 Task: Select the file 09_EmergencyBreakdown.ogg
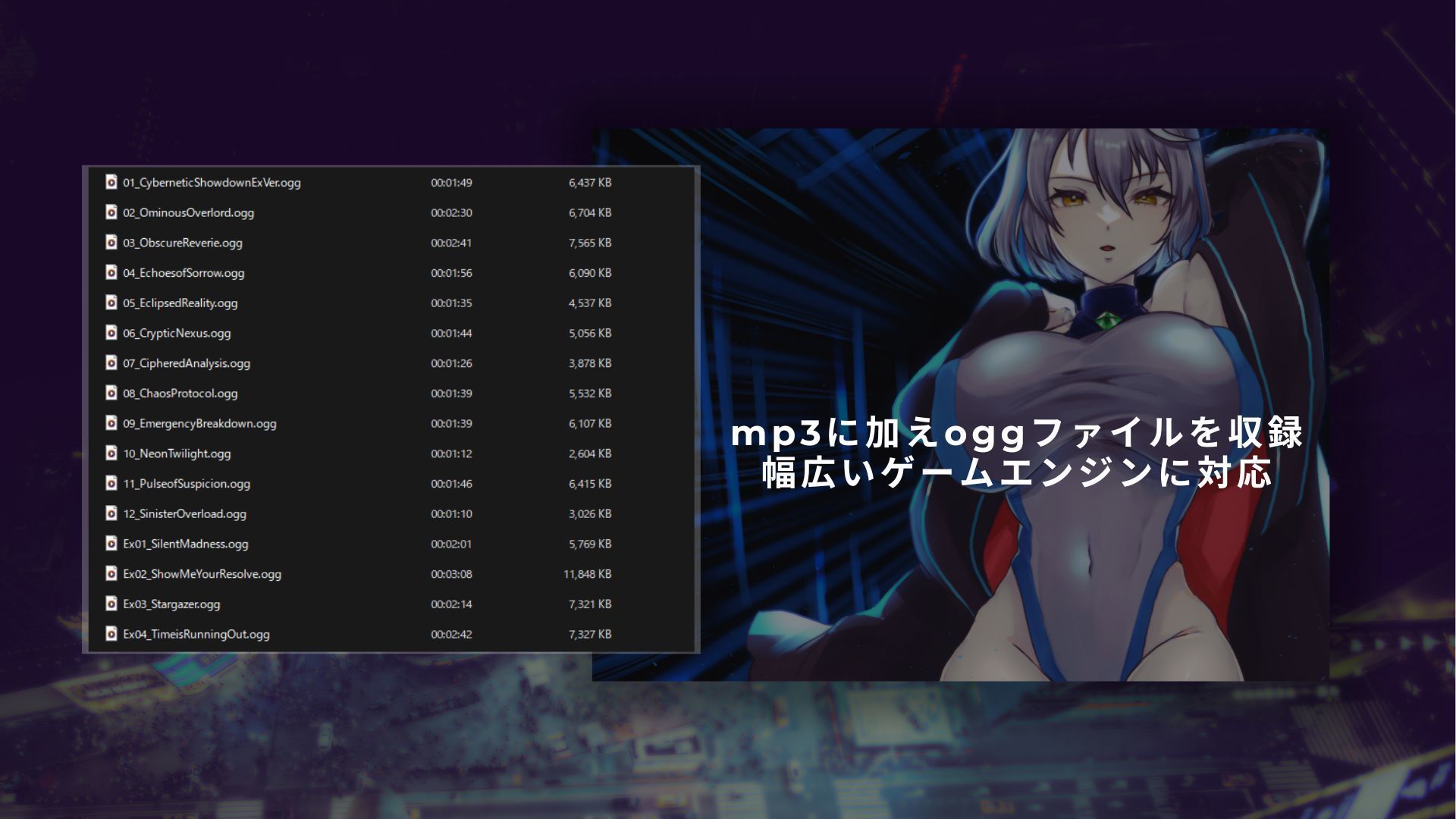(x=199, y=423)
